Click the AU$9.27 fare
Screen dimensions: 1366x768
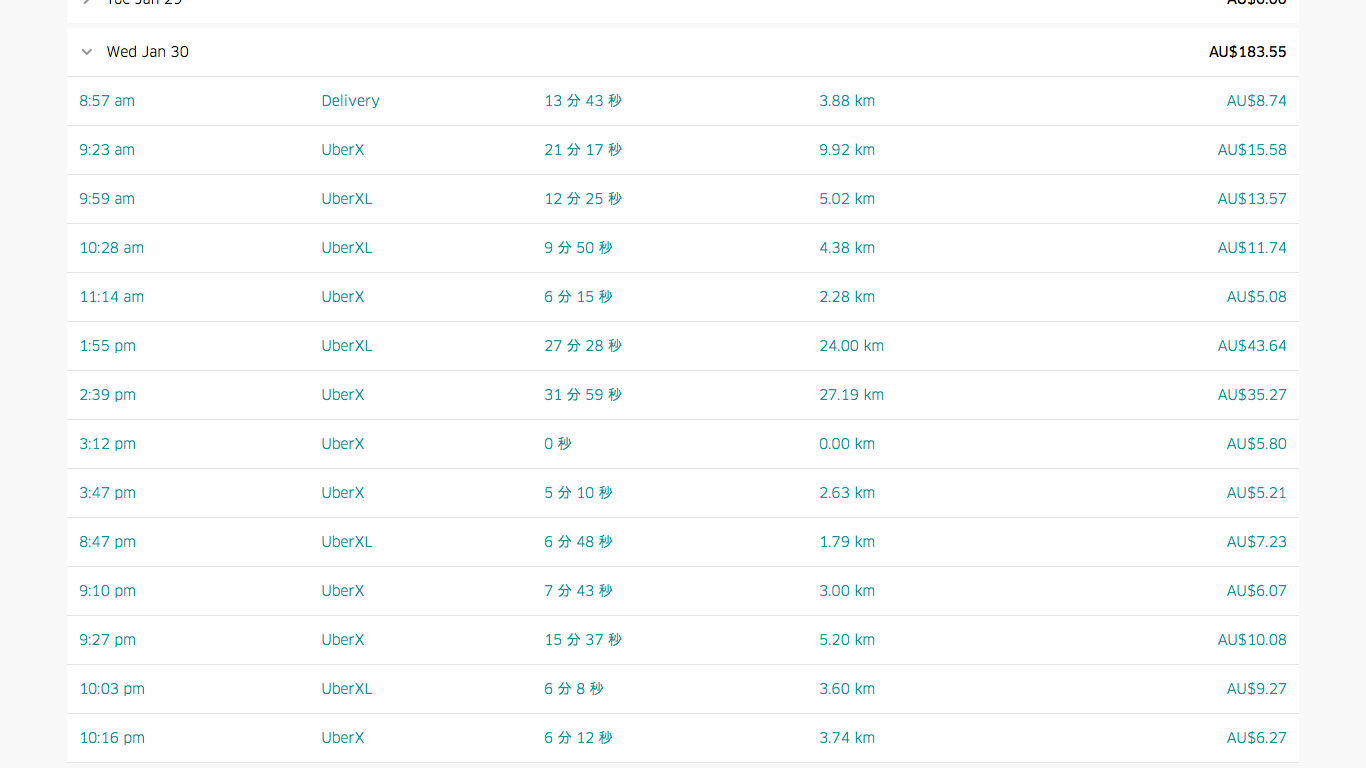(1257, 689)
